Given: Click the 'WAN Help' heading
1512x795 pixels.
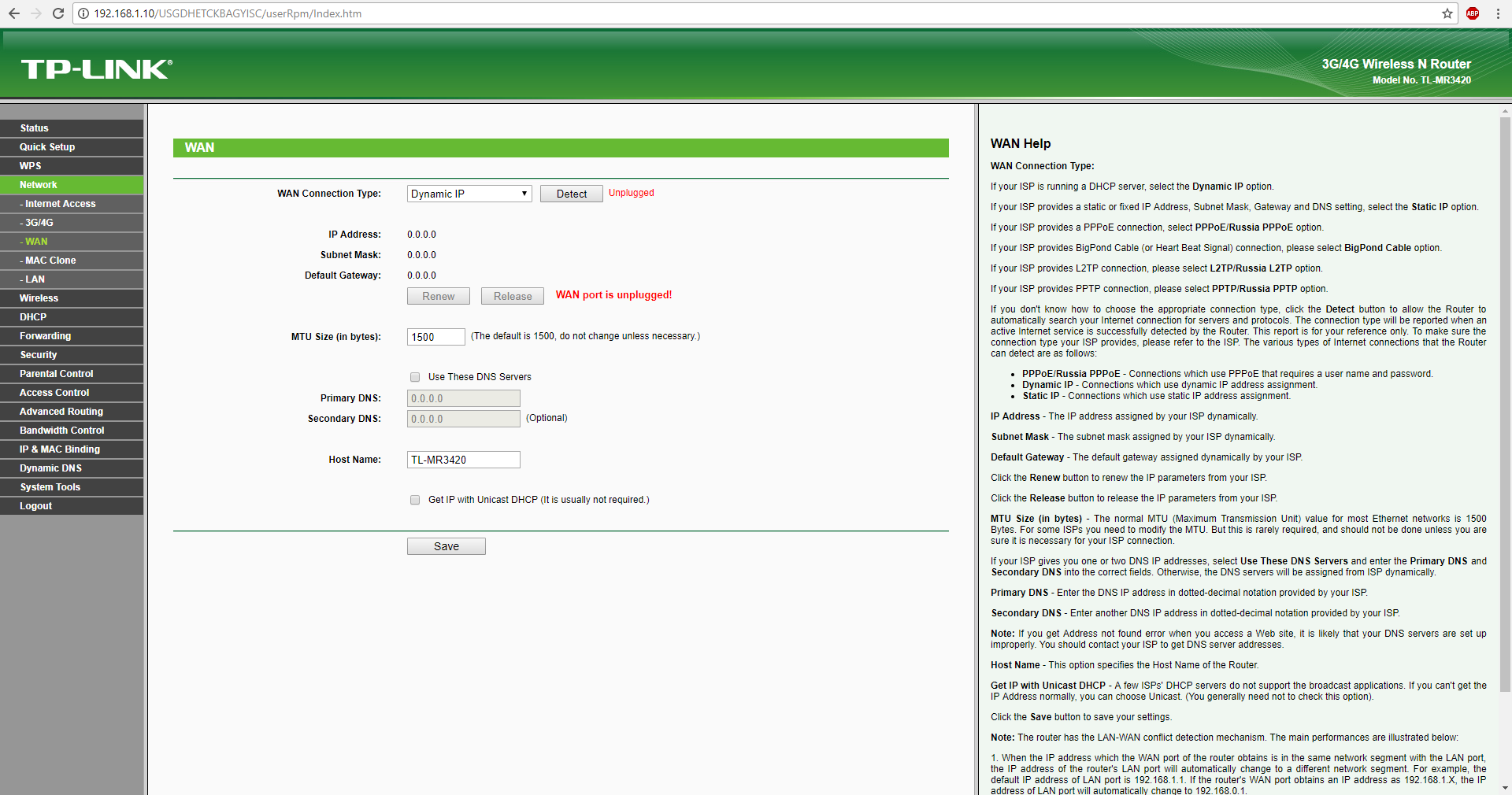Looking at the screenshot, I should click(x=1021, y=143).
